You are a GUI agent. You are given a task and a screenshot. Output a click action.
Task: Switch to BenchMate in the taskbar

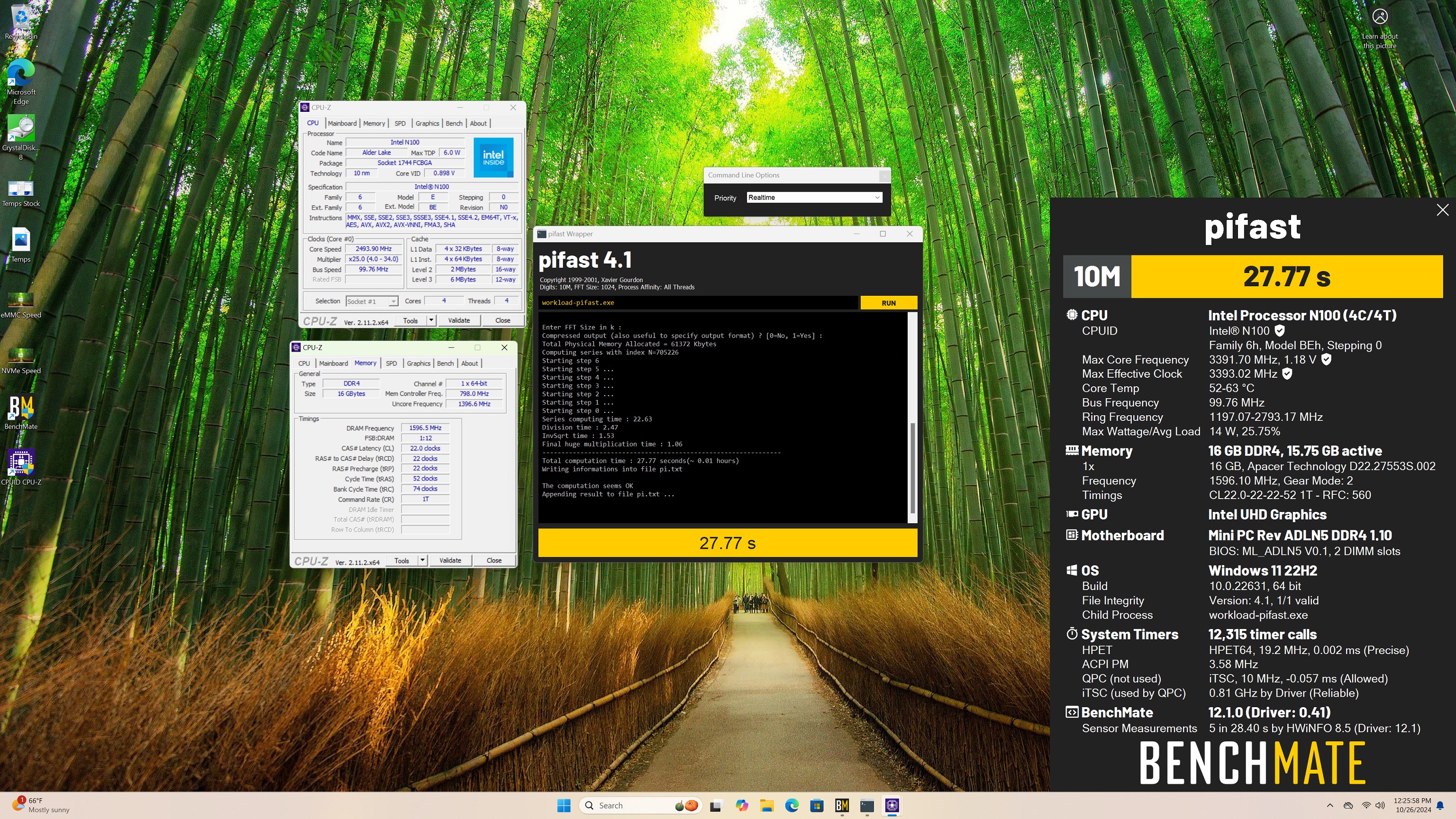842,805
